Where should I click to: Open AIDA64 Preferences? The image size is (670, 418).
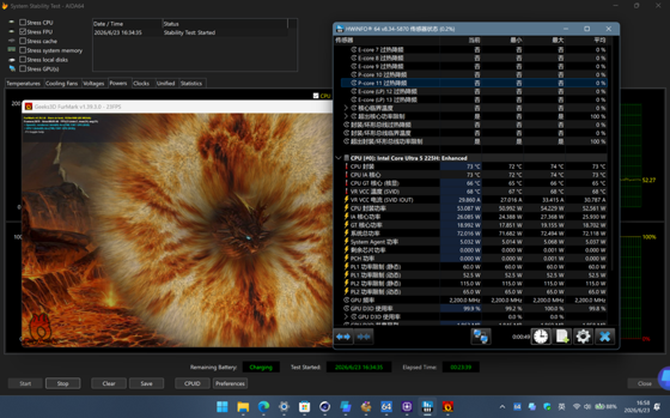230,383
